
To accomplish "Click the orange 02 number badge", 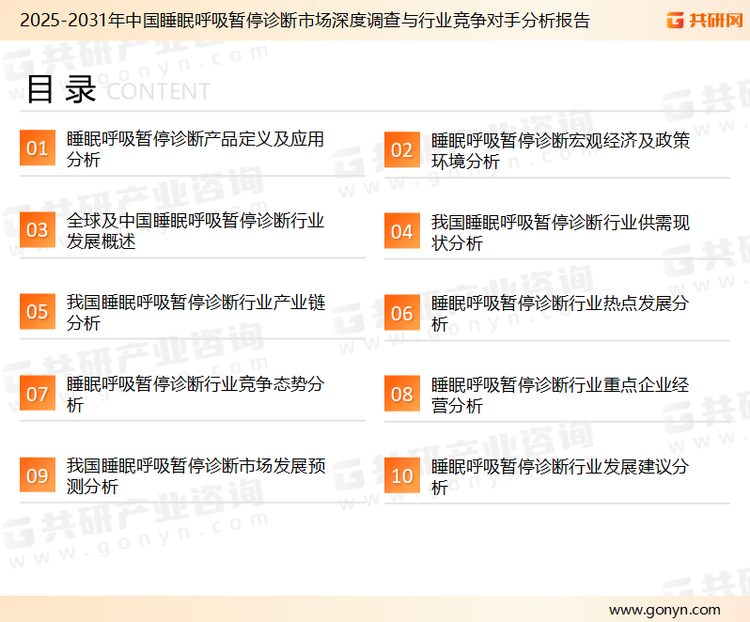I will [402, 150].
